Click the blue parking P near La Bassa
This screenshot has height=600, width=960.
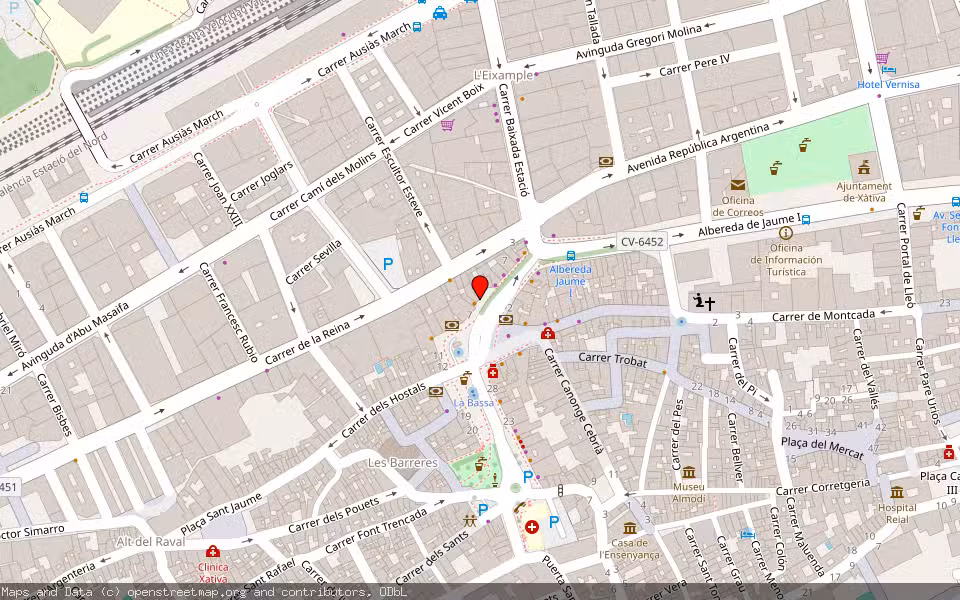pos(527,476)
